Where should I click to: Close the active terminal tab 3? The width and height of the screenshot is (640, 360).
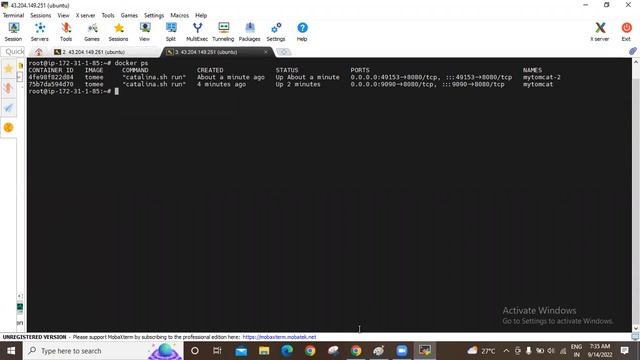tap(266, 52)
